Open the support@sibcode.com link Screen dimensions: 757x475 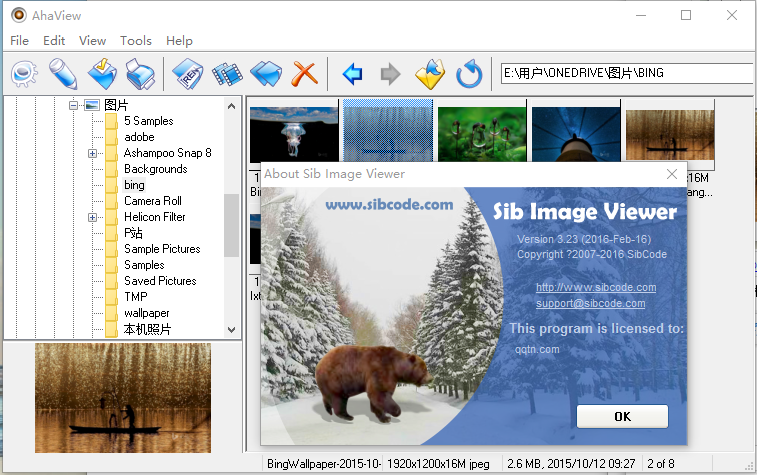click(x=590, y=303)
